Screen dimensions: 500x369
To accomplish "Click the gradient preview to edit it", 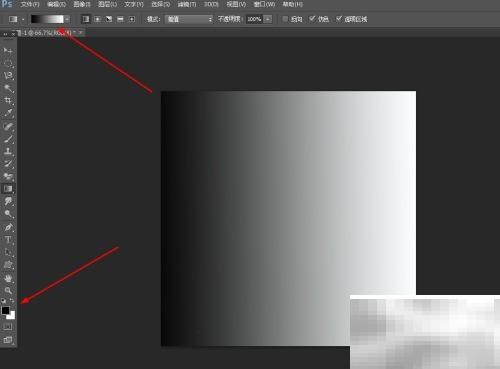I will [x=47, y=19].
